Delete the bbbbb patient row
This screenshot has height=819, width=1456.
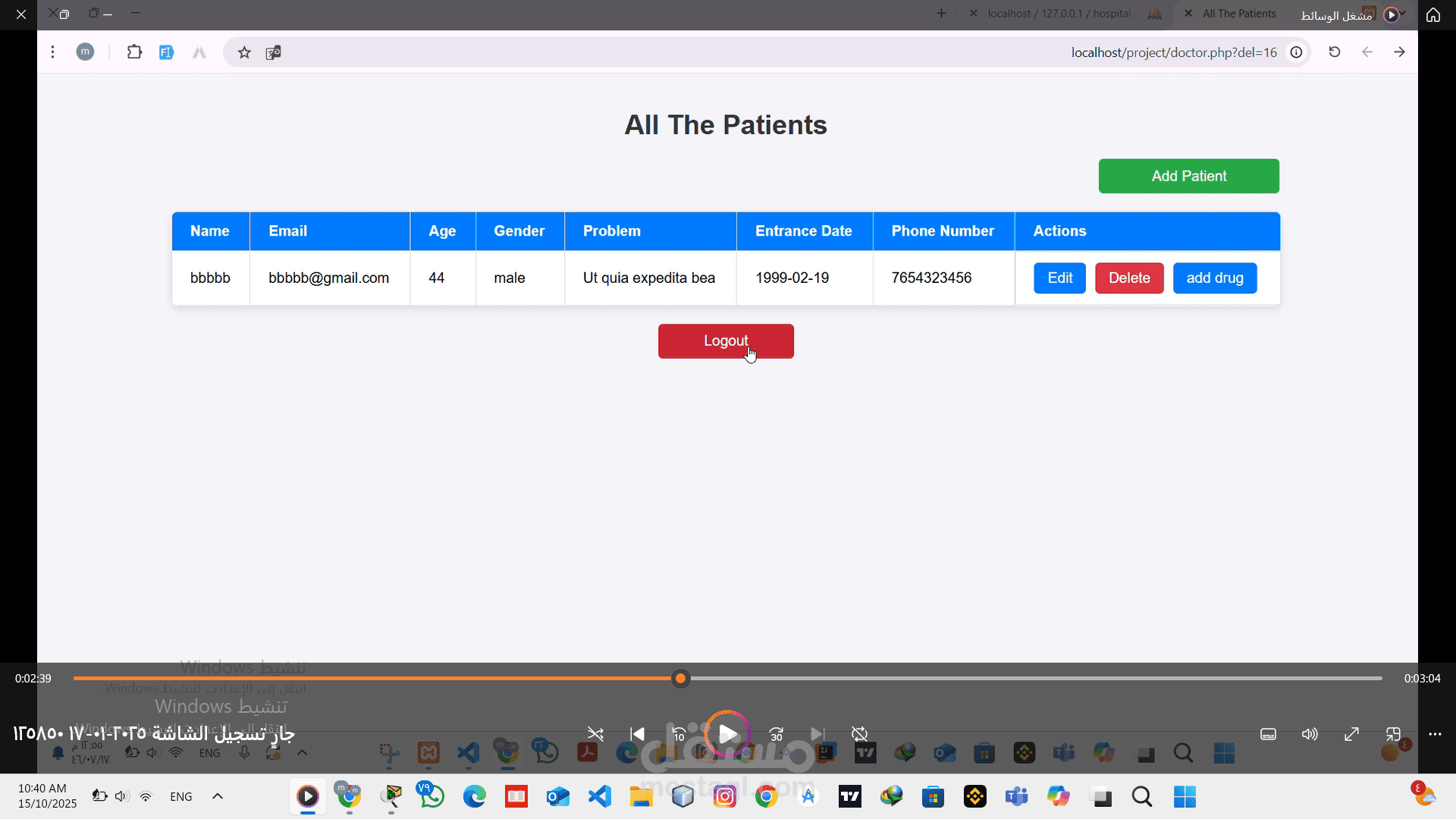click(1129, 278)
